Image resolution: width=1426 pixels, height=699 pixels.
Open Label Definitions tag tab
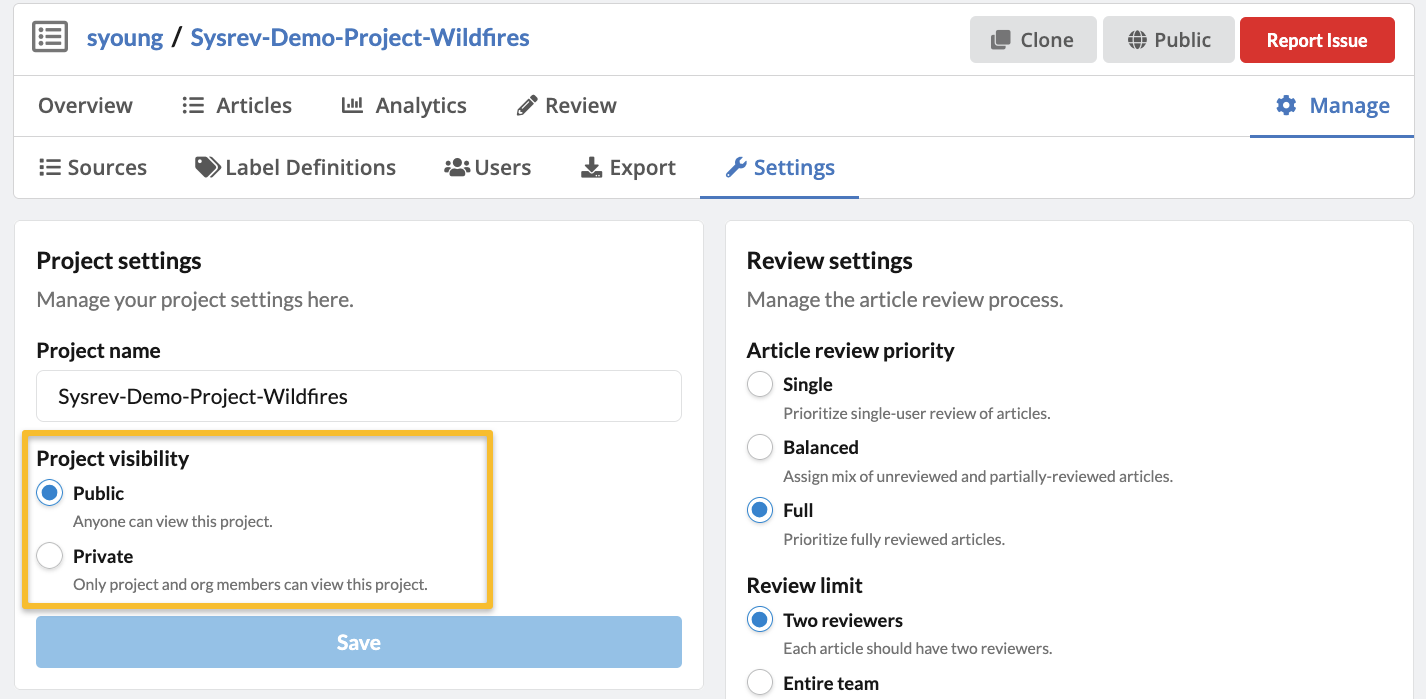coord(295,168)
